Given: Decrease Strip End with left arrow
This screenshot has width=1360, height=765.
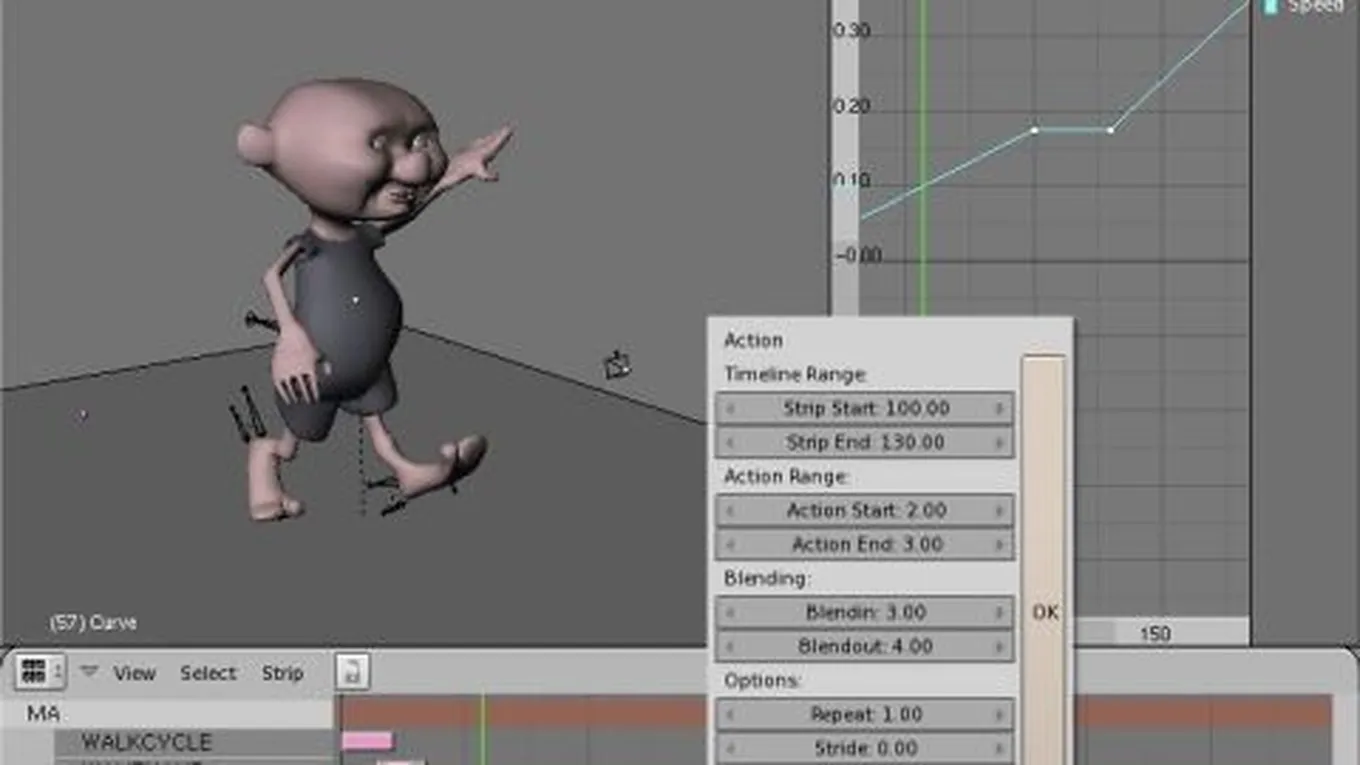Looking at the screenshot, I should point(730,442).
